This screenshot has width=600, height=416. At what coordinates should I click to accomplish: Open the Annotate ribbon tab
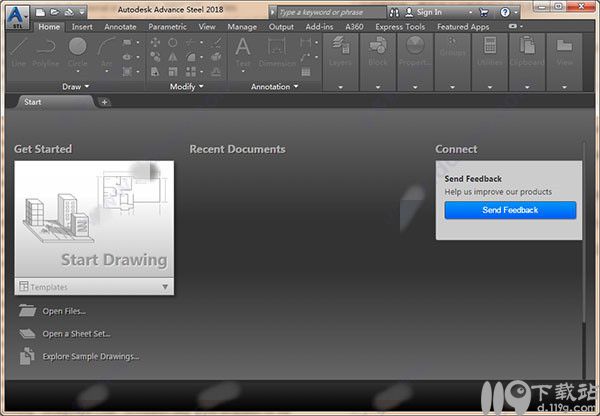120,27
